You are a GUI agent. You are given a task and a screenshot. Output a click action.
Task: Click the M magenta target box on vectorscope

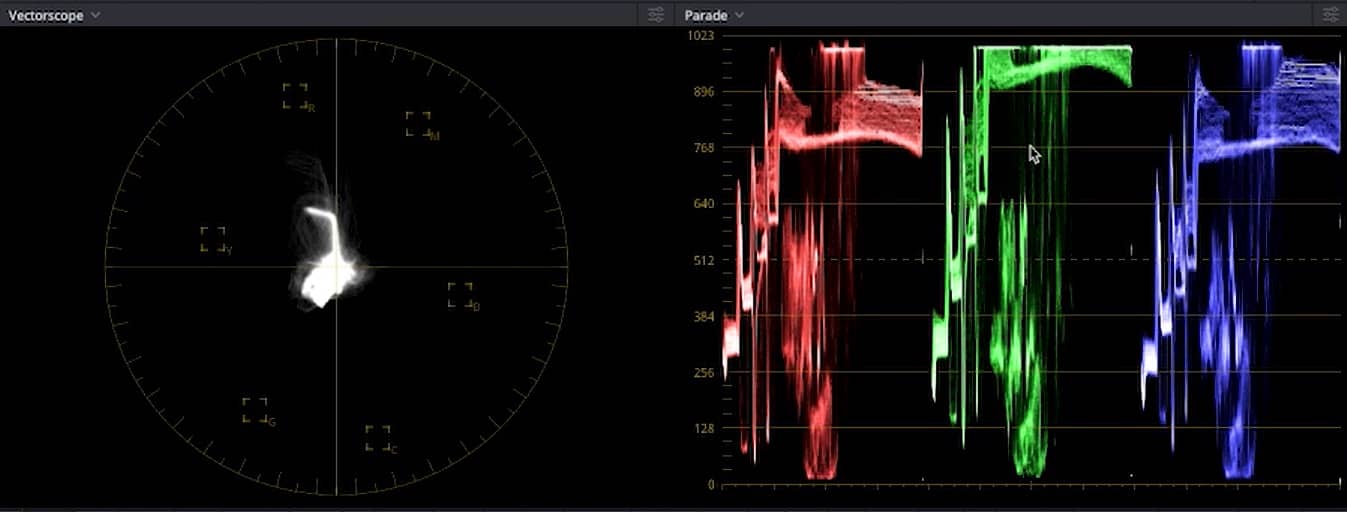tap(418, 124)
